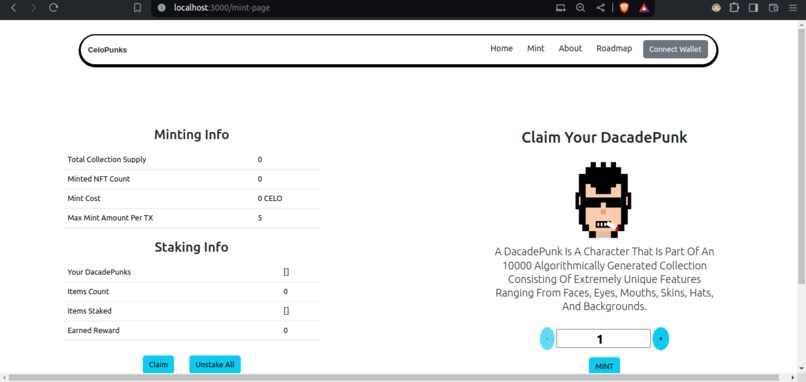This screenshot has width=806, height=382.
Task: Click the max mint value "5"
Action: (x=260, y=218)
